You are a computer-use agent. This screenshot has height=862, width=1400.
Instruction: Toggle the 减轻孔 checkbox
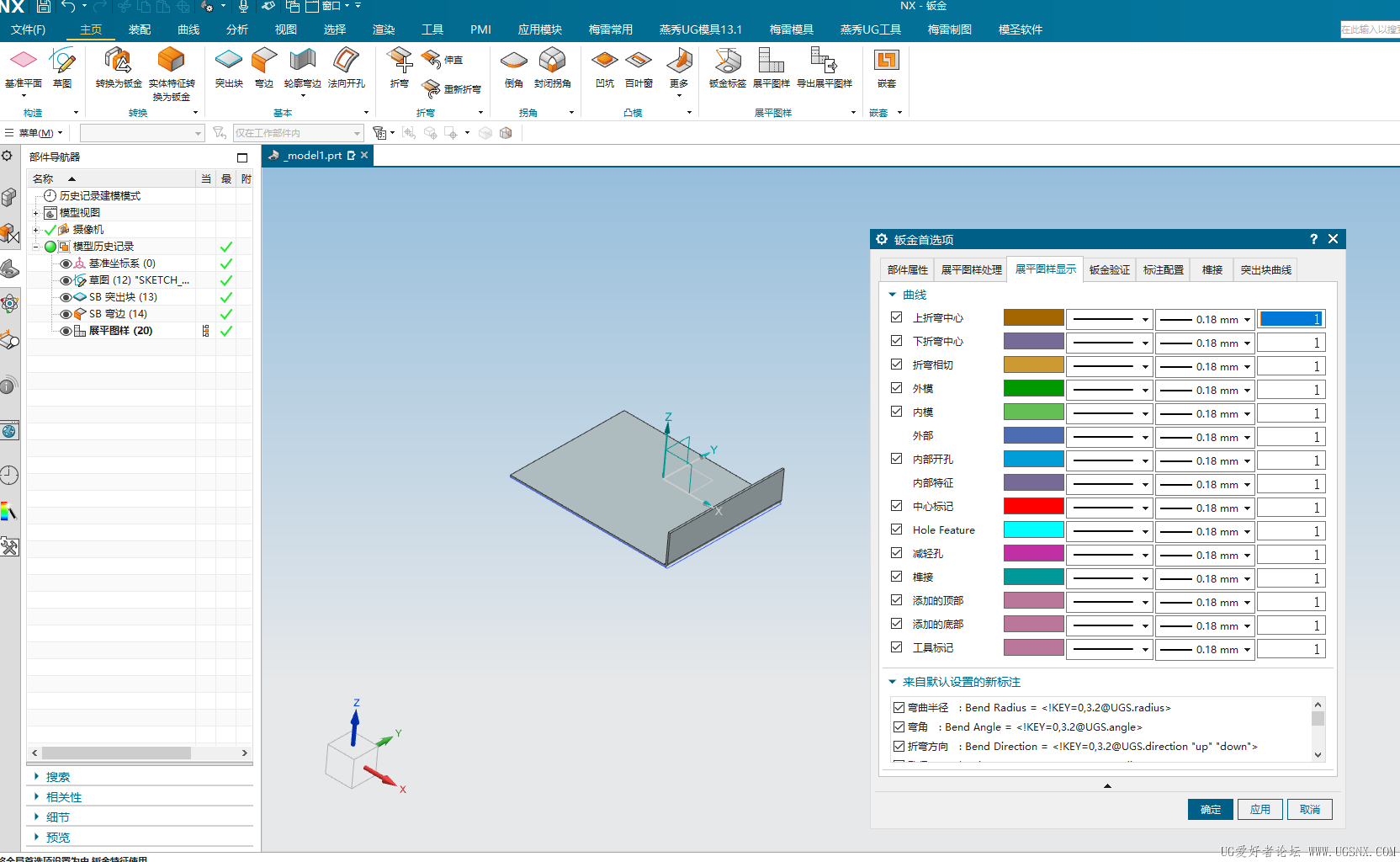tap(897, 553)
